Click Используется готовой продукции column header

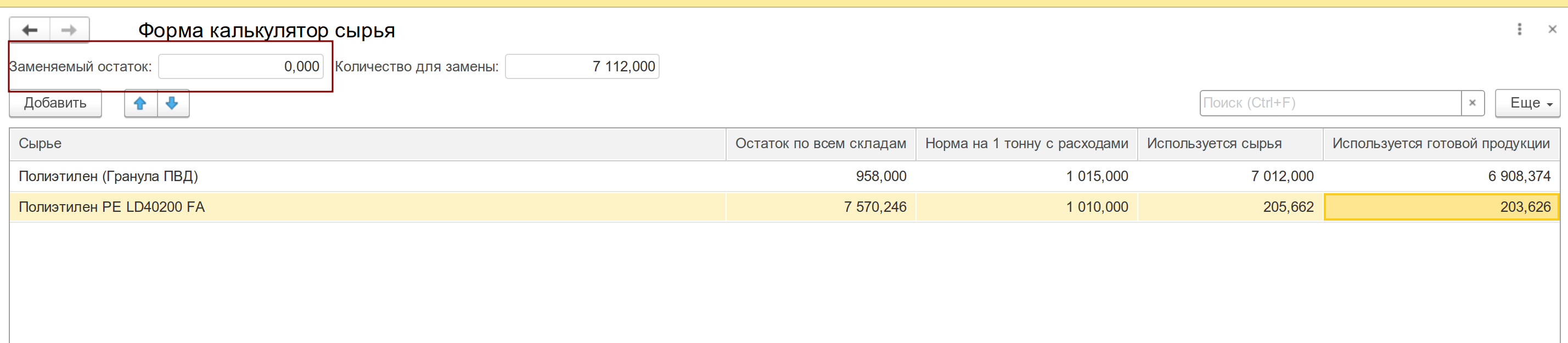[x=1440, y=144]
